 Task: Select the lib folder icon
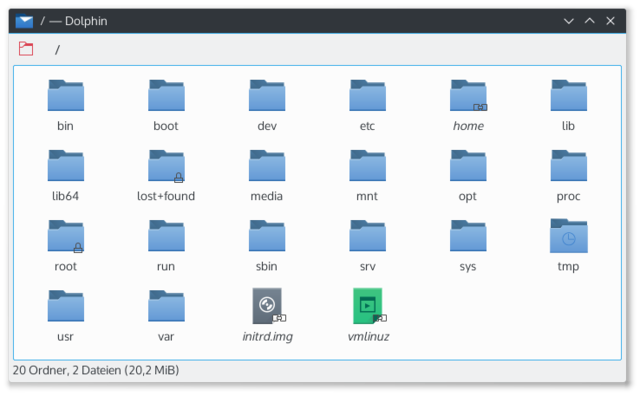click(569, 96)
